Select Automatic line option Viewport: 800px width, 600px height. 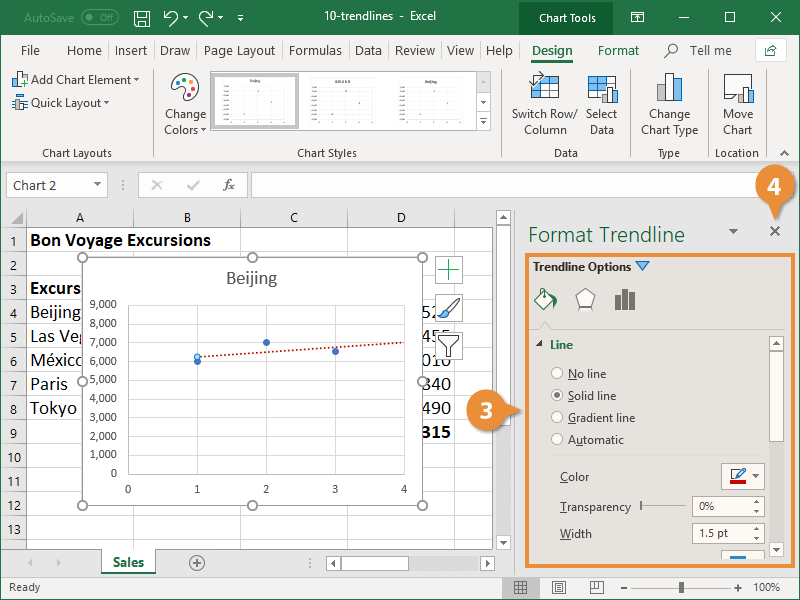click(x=557, y=440)
